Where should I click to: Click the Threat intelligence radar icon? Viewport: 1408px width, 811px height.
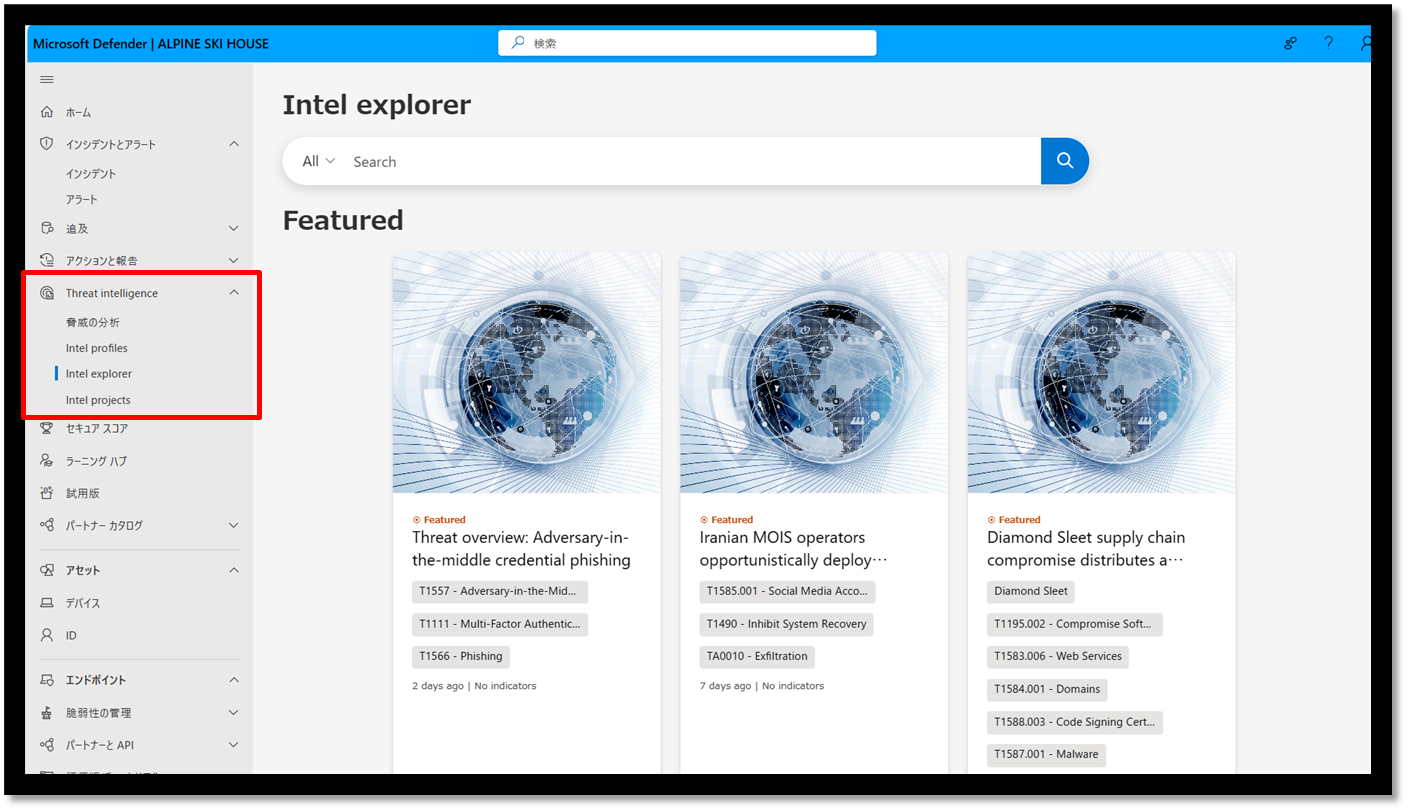(x=46, y=293)
